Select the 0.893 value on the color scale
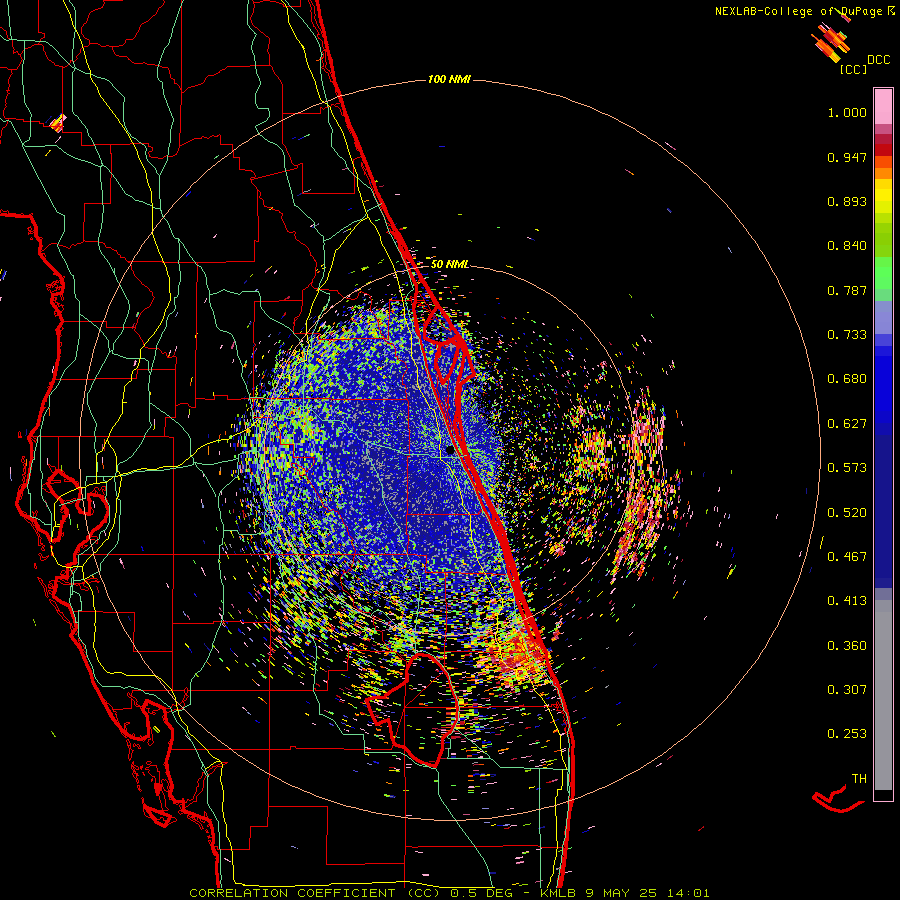 click(847, 201)
